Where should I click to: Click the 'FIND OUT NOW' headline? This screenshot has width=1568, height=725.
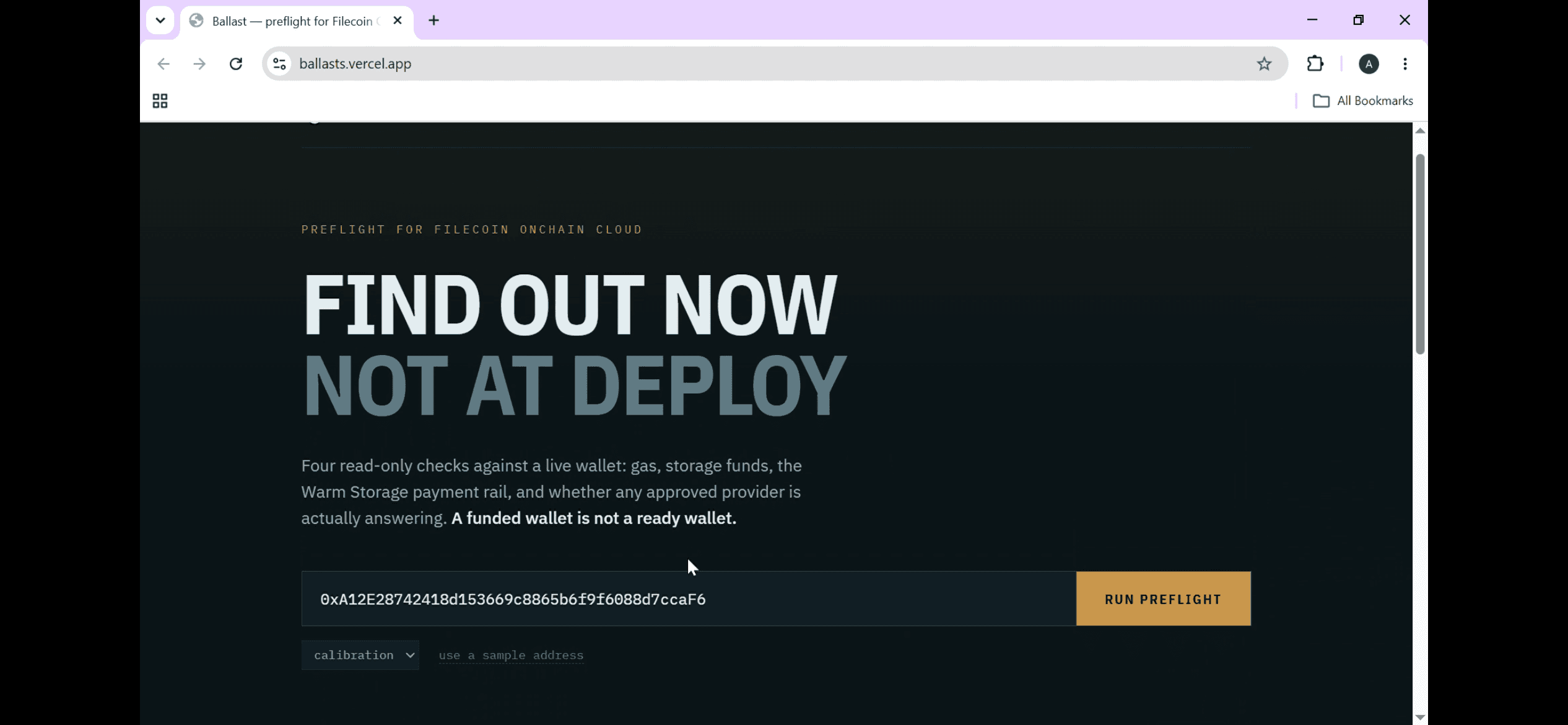[x=570, y=304]
